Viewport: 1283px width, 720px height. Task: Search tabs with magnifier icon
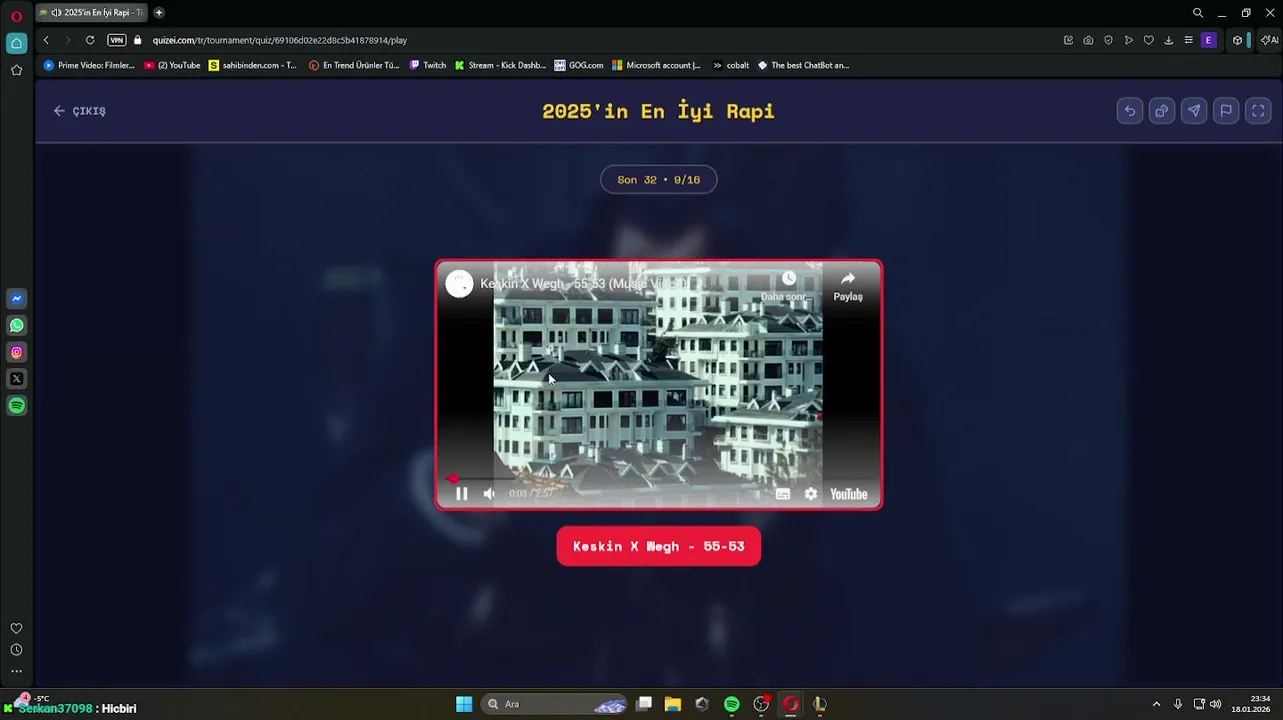1198,13
